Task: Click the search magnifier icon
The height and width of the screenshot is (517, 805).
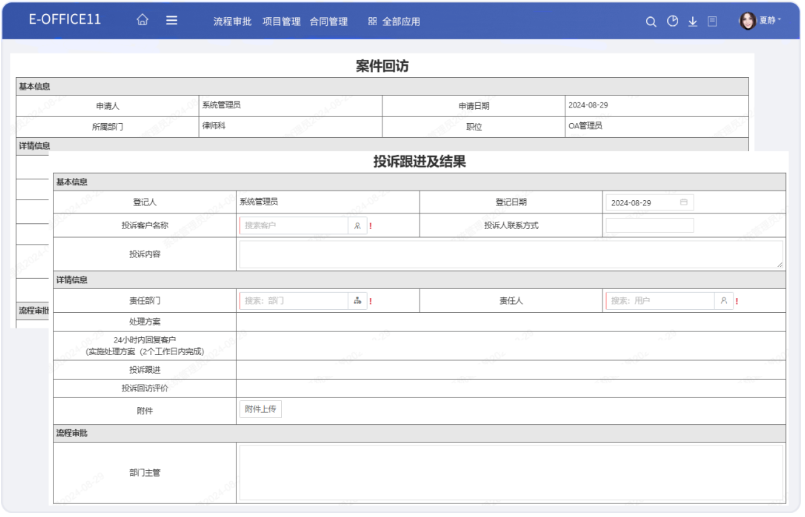Action: (x=651, y=21)
